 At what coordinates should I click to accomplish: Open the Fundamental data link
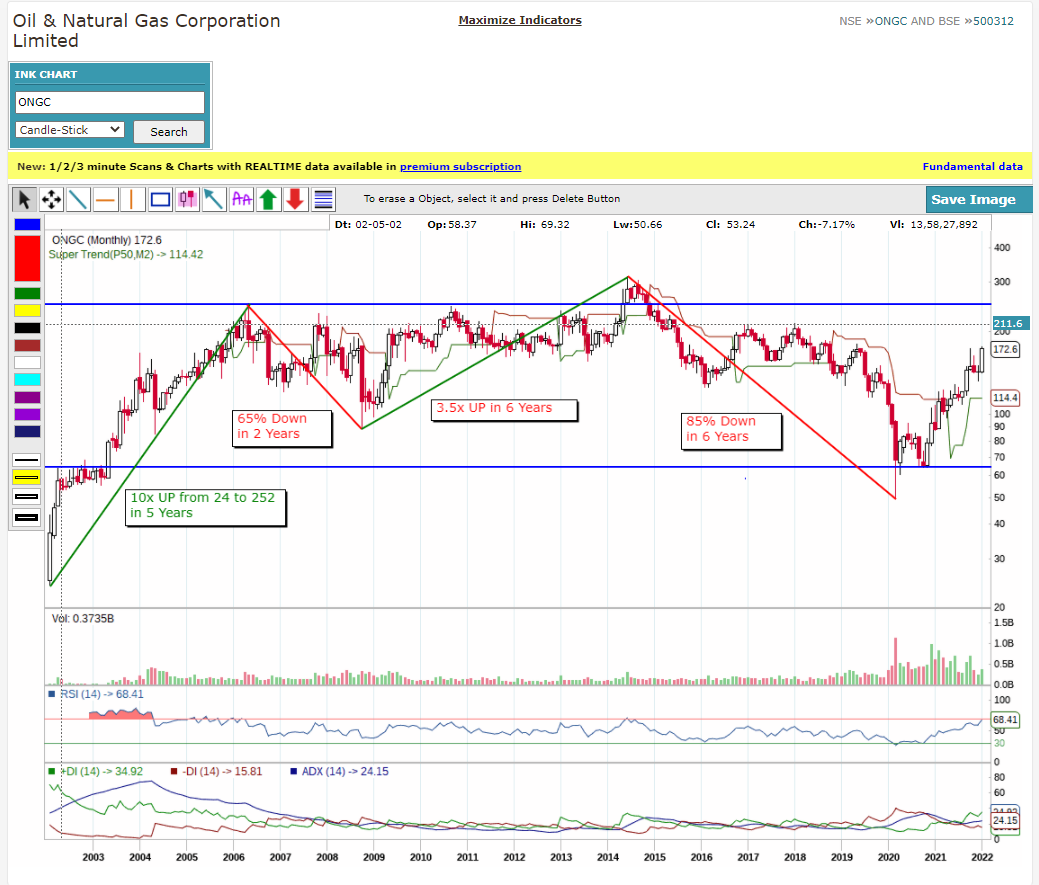tap(973, 166)
